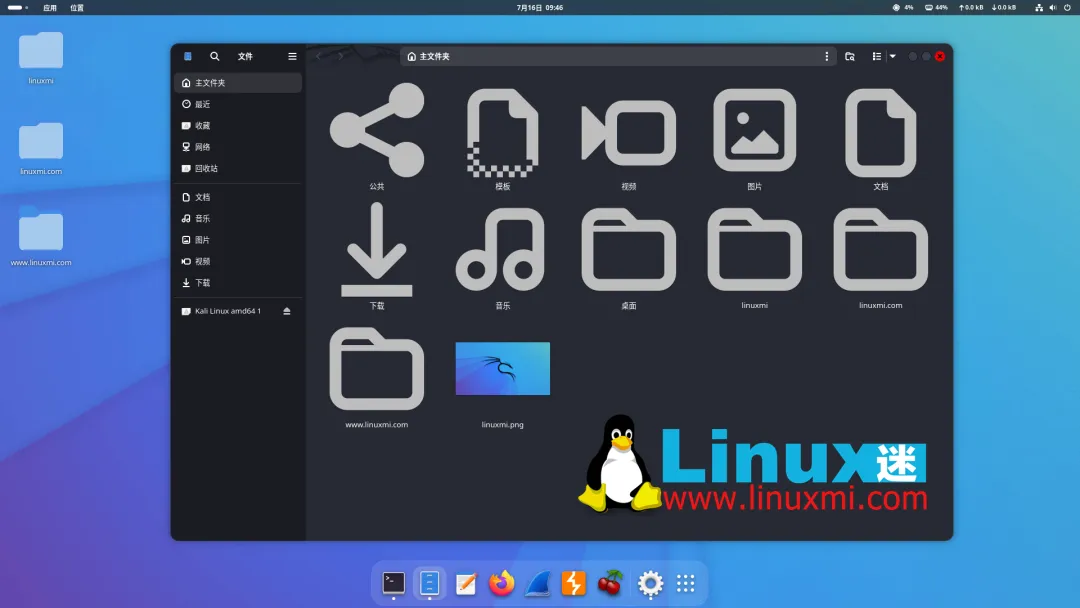Open Kali Linux amd64 1 volume
Screen dimensions: 1080x608
(x=227, y=311)
